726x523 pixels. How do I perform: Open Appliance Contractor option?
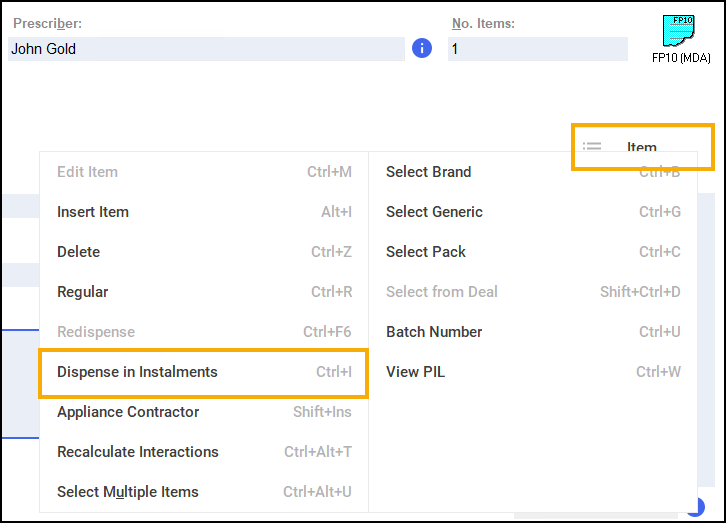[x=128, y=412]
